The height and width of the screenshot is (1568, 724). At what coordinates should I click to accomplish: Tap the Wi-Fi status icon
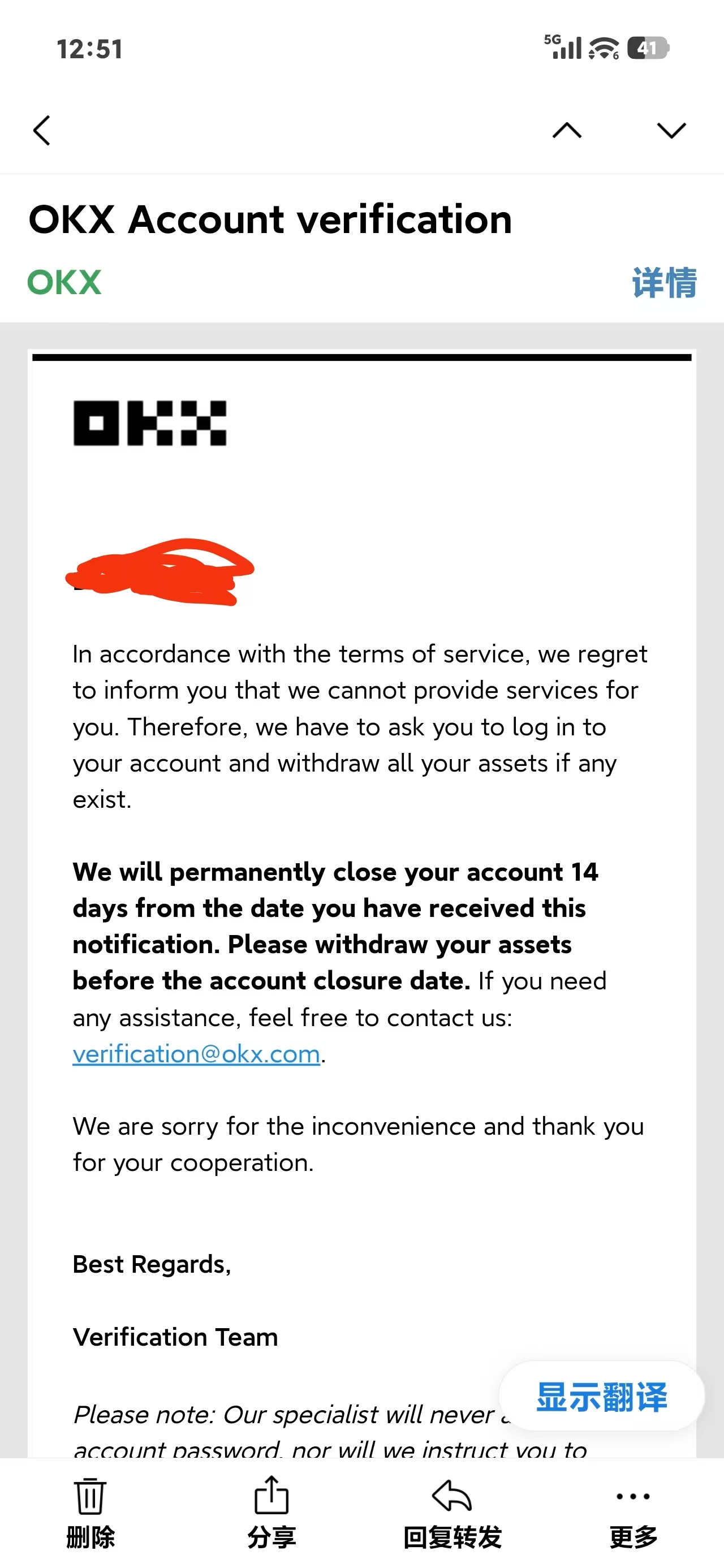pos(604,48)
